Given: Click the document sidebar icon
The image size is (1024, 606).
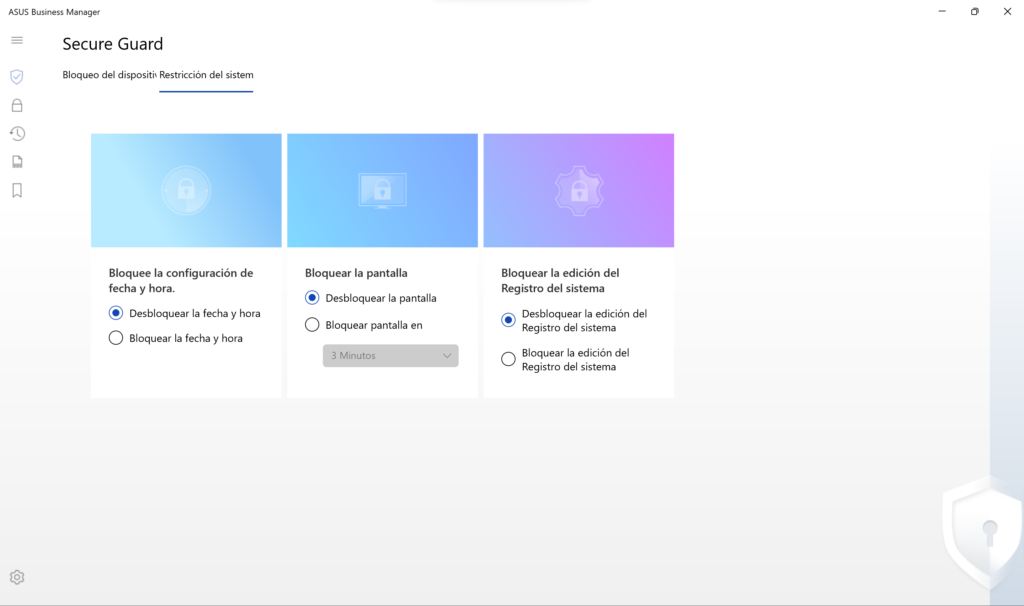Looking at the screenshot, I should click(17, 162).
